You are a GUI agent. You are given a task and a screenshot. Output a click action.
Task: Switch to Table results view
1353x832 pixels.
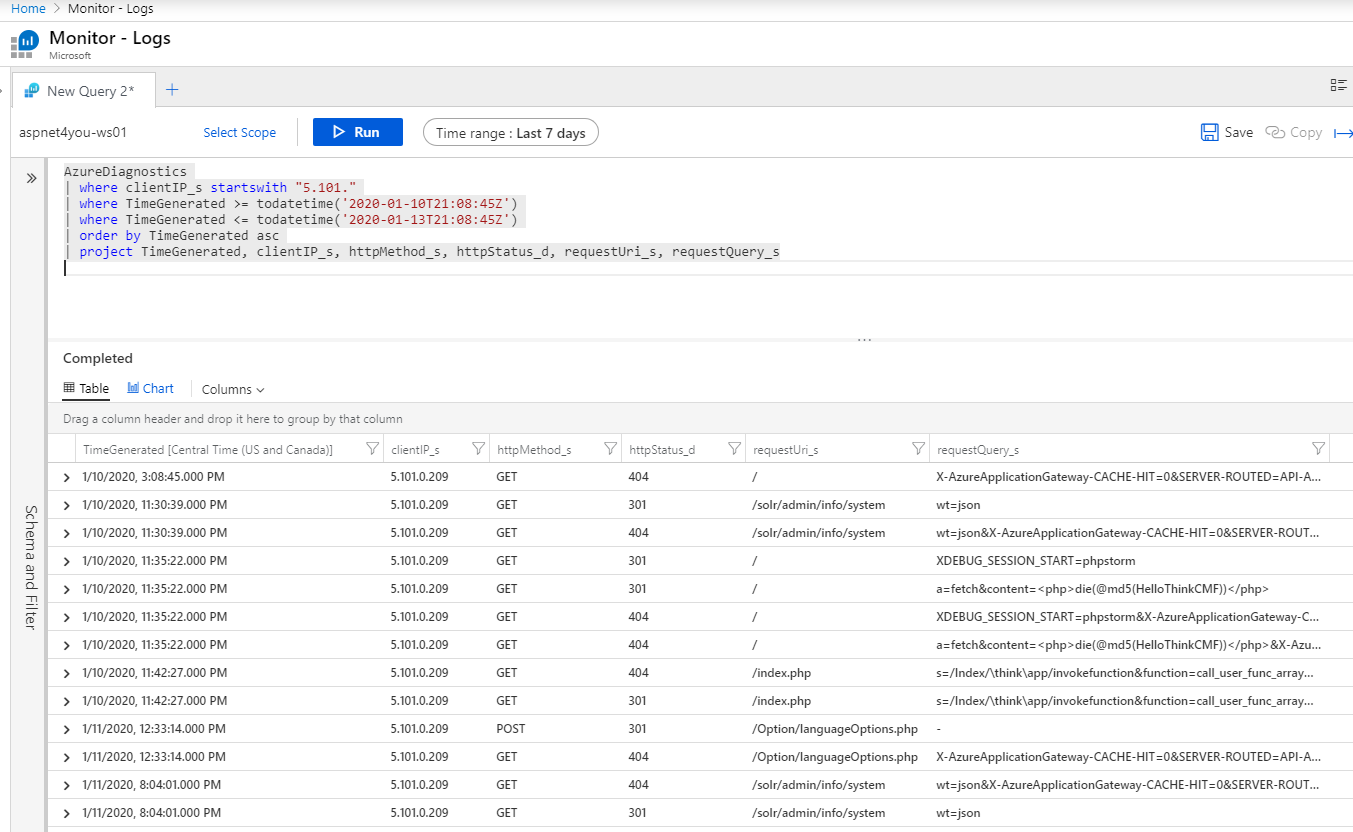tap(86, 389)
